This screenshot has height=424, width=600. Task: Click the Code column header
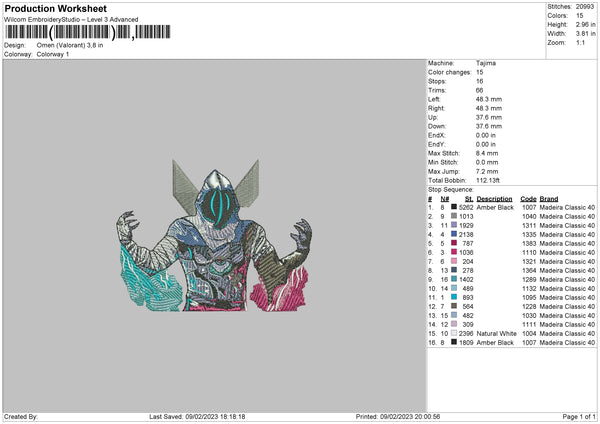[529, 198]
